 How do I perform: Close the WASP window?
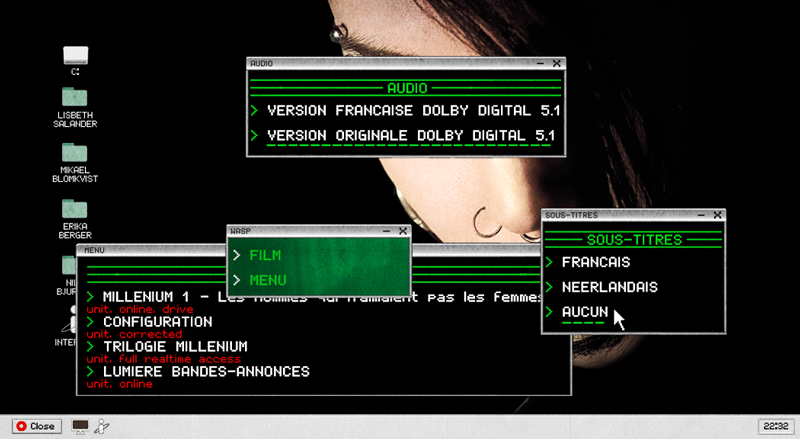[403, 231]
